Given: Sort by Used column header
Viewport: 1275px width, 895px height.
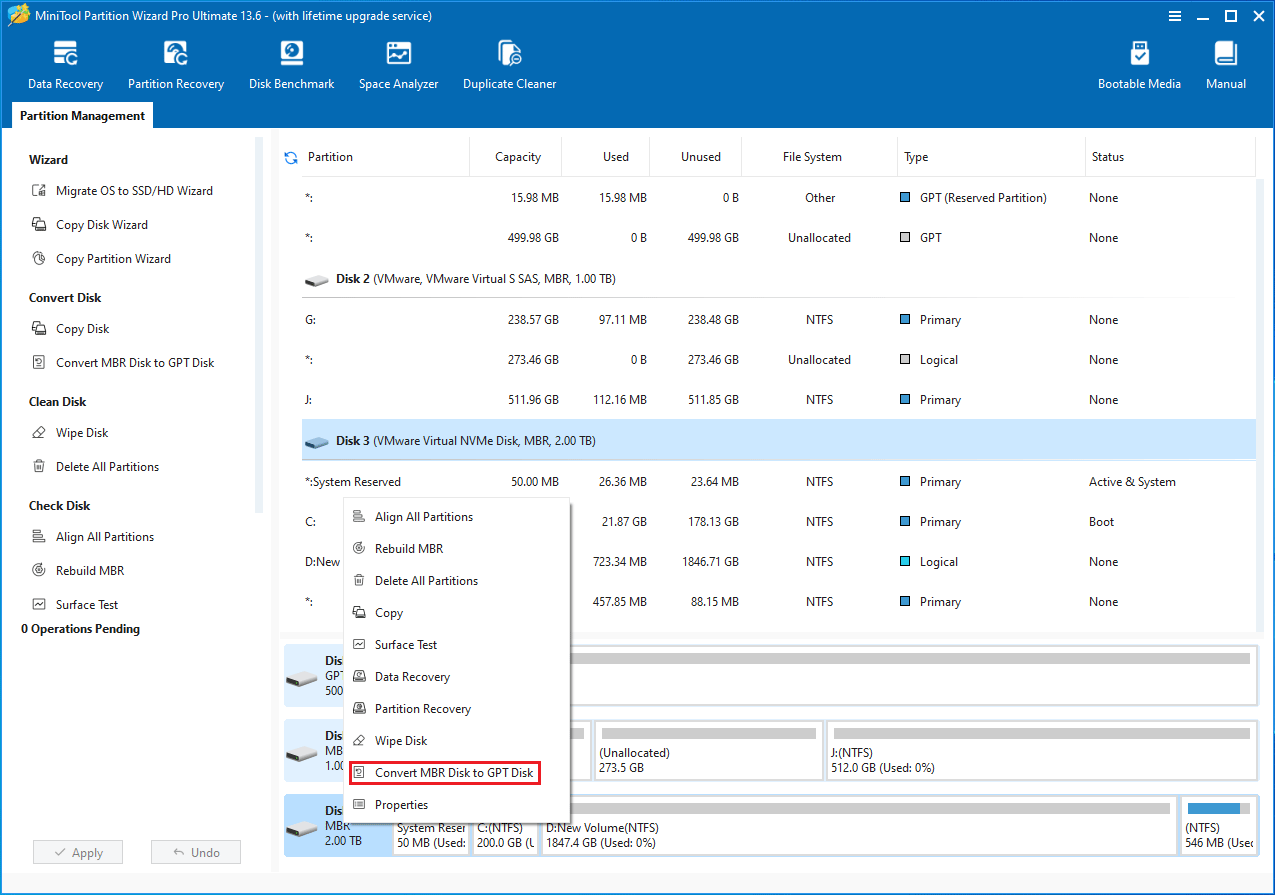Looking at the screenshot, I should coord(606,157).
